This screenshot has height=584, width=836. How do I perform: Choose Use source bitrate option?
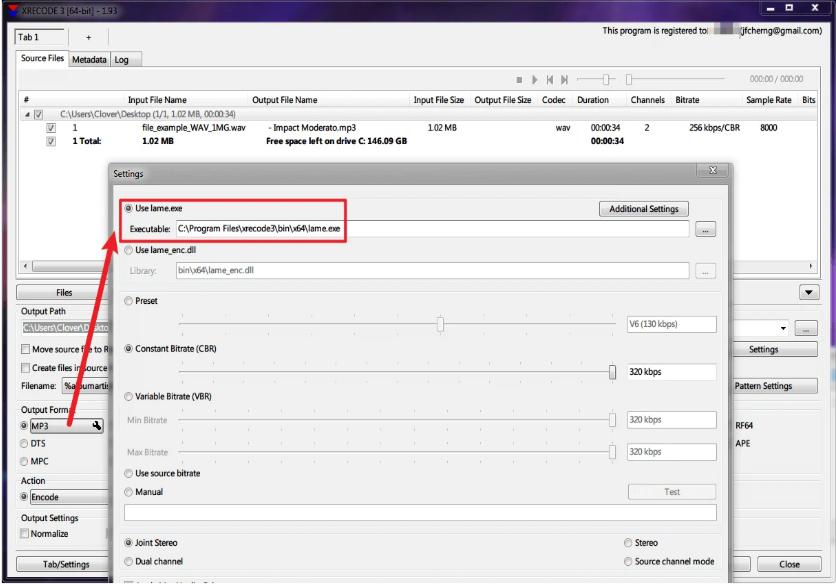click(128, 474)
